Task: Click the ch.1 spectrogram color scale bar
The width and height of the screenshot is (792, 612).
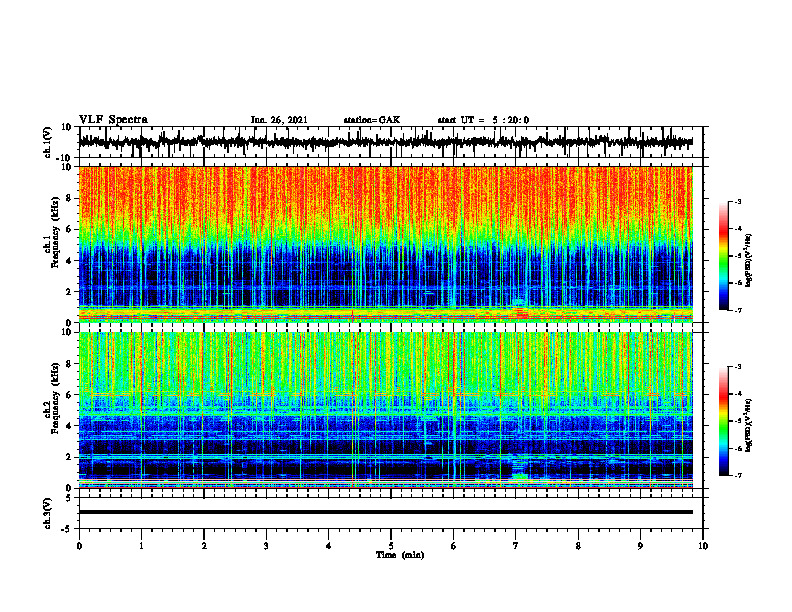Action: (x=724, y=256)
